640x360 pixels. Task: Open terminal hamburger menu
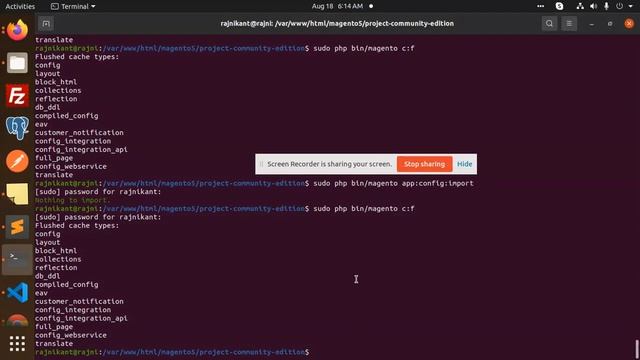point(569,24)
